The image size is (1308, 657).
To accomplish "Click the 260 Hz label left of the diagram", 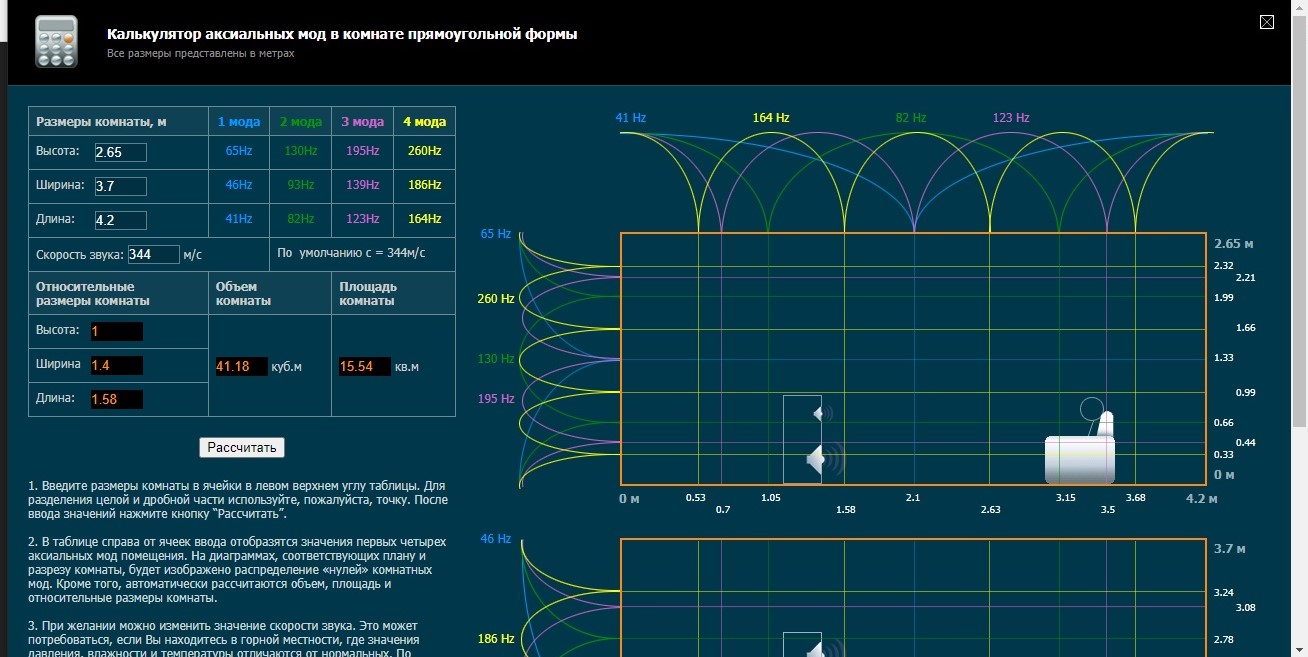I will [496, 299].
